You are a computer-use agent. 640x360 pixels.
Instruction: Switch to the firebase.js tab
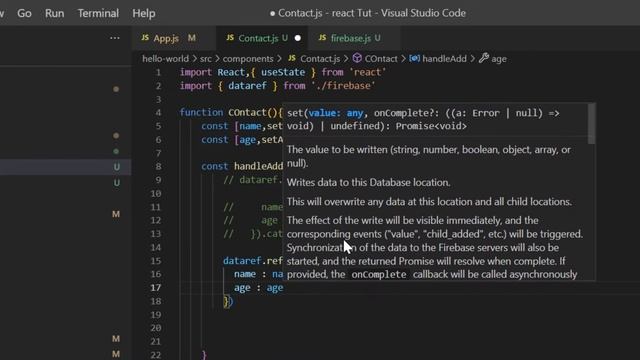point(354,38)
